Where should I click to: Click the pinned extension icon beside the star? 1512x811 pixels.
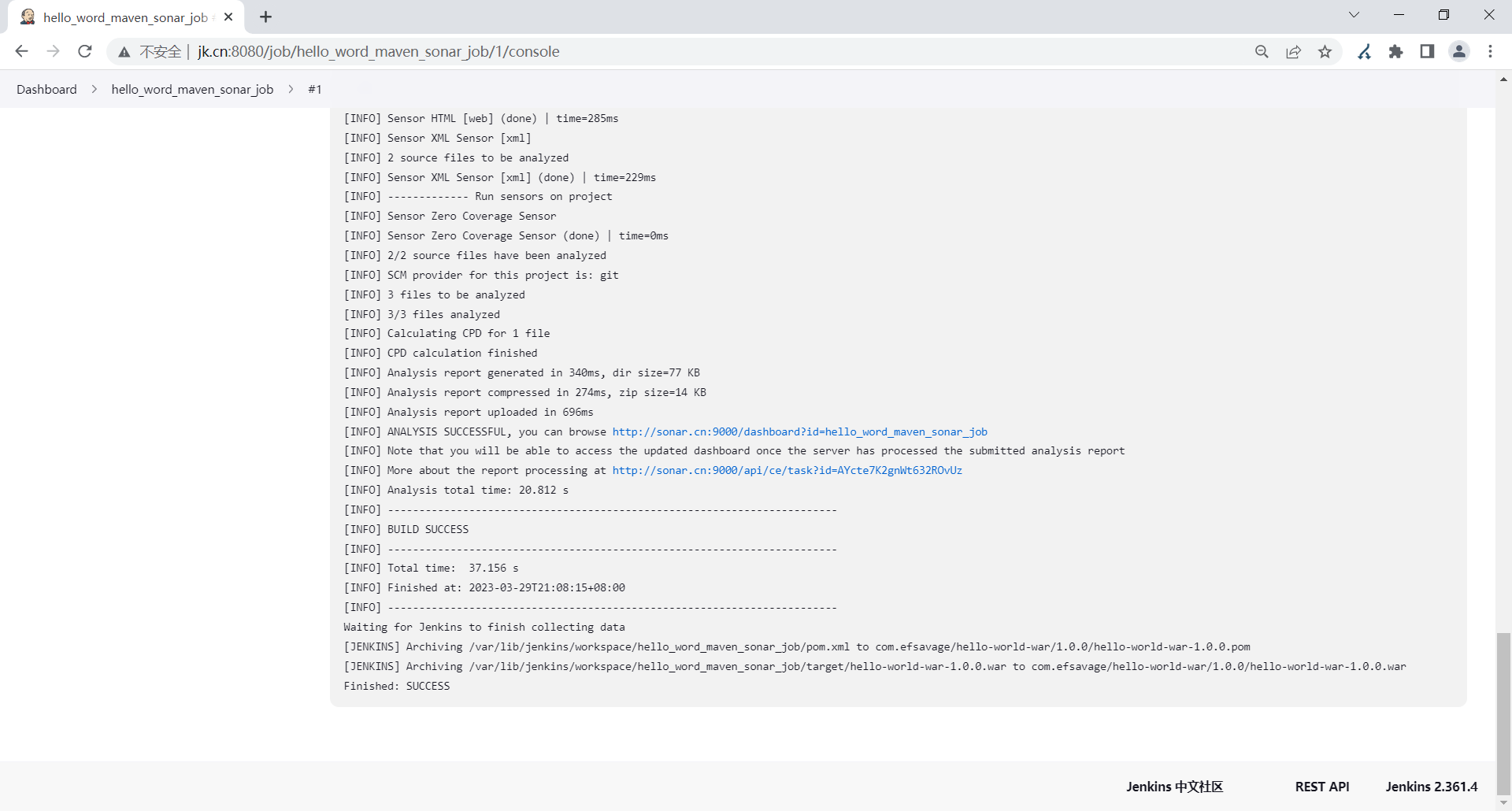(1365, 52)
